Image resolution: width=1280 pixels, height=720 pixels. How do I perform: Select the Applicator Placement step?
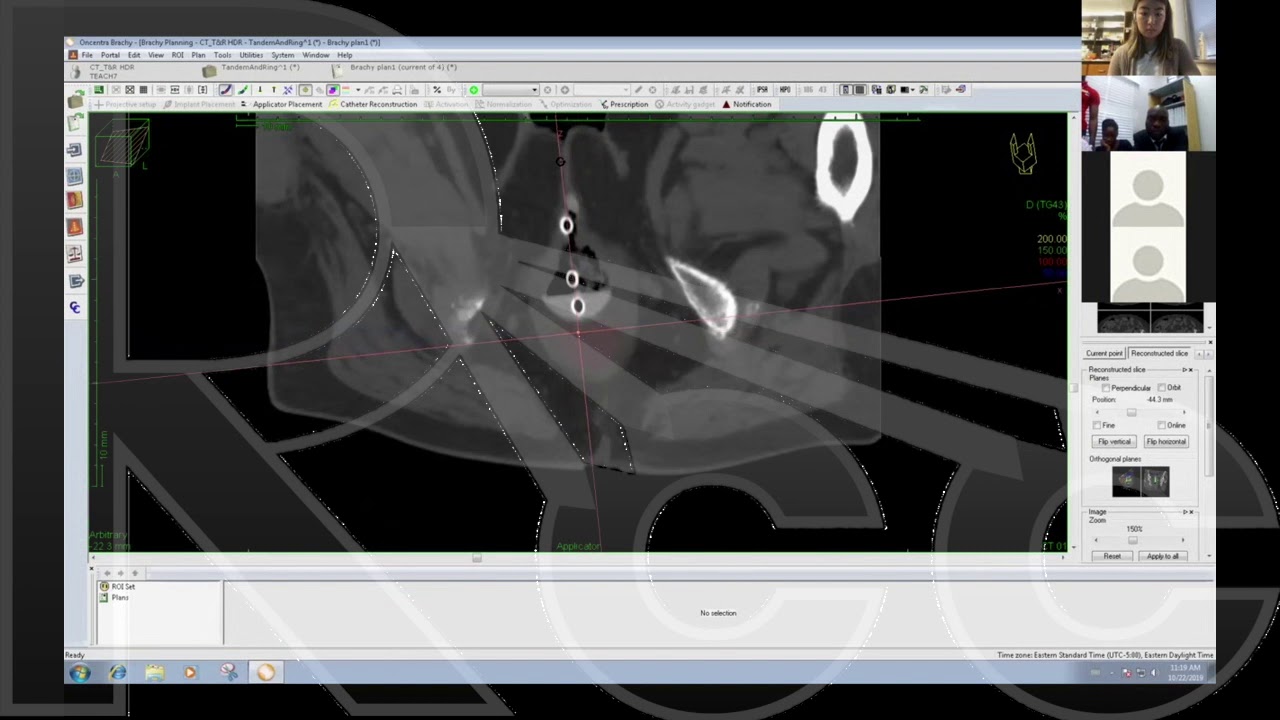pyautogui.click(x=280, y=104)
